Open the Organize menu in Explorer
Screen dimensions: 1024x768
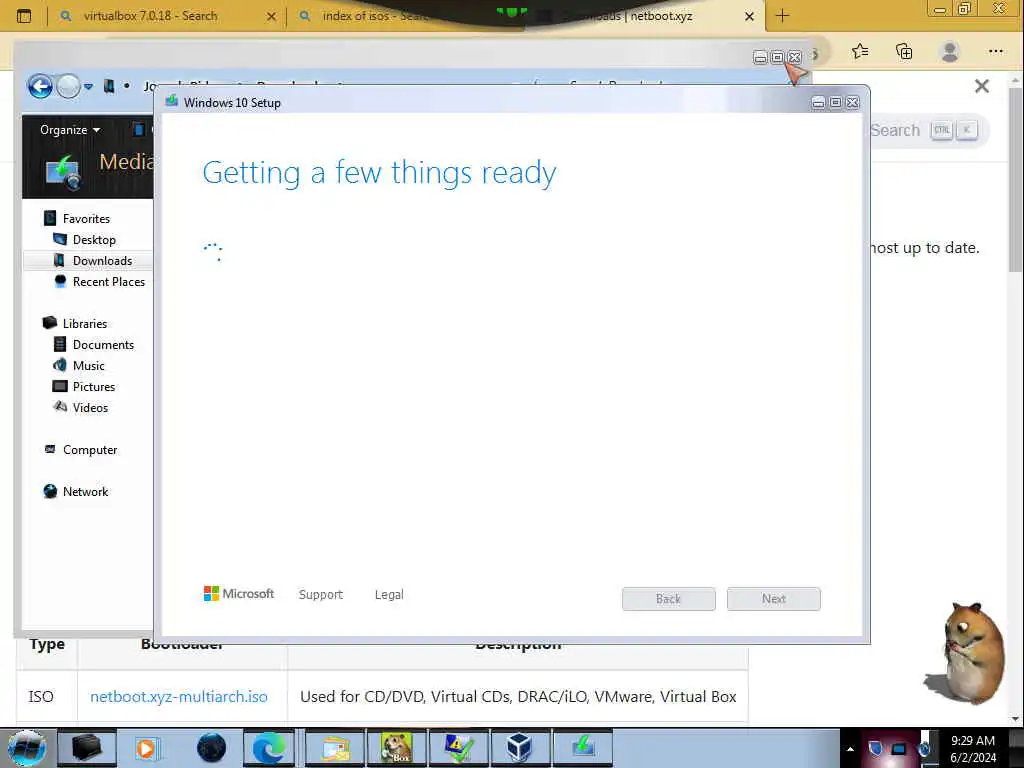pyautogui.click(x=70, y=130)
